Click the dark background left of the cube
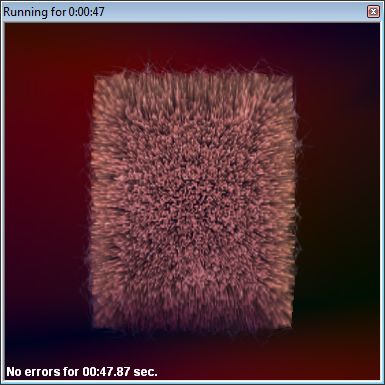The image size is (385, 385). [47, 200]
